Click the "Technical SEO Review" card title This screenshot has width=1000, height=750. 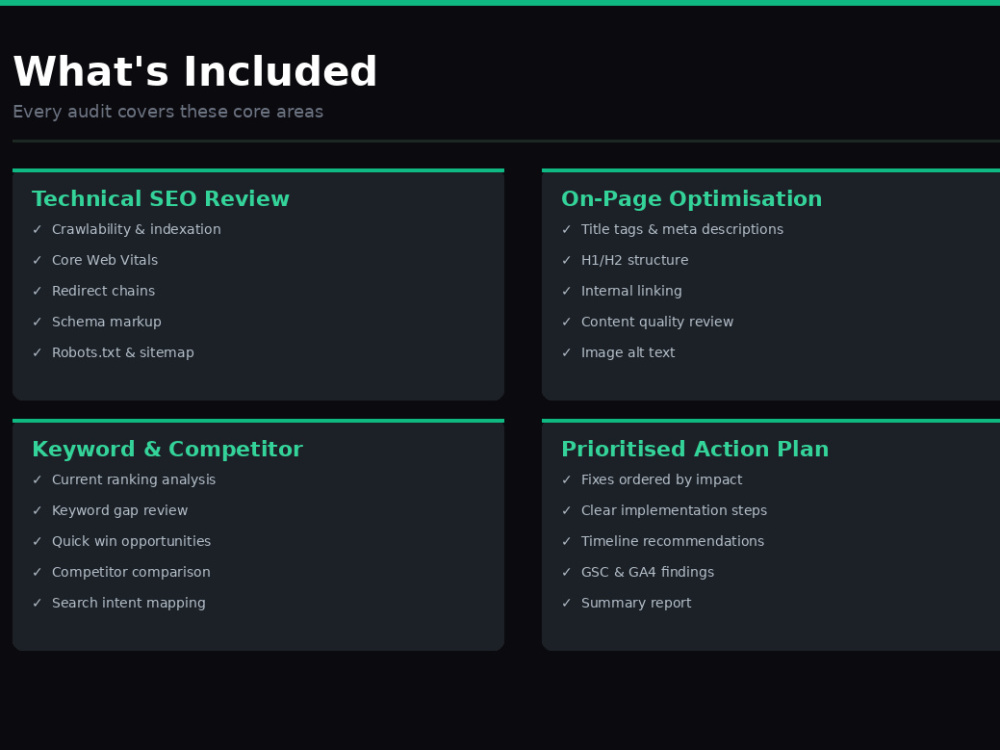[161, 198]
